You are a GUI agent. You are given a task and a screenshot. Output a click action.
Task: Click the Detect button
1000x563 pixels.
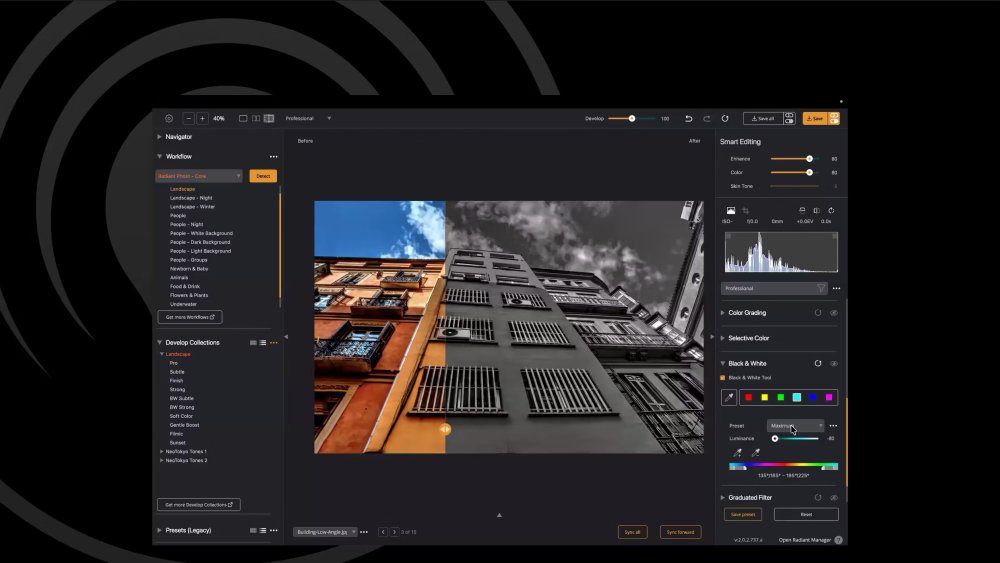pyautogui.click(x=263, y=176)
